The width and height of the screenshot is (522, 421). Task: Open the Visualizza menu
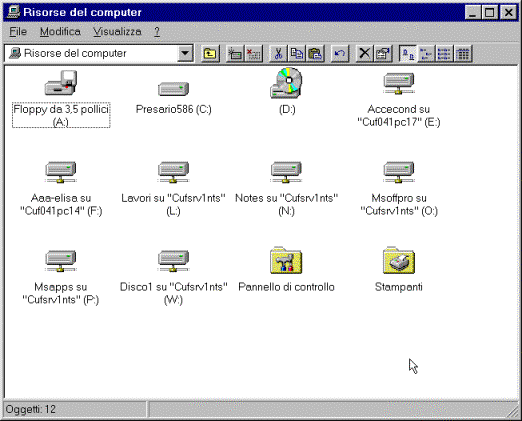click(117, 32)
